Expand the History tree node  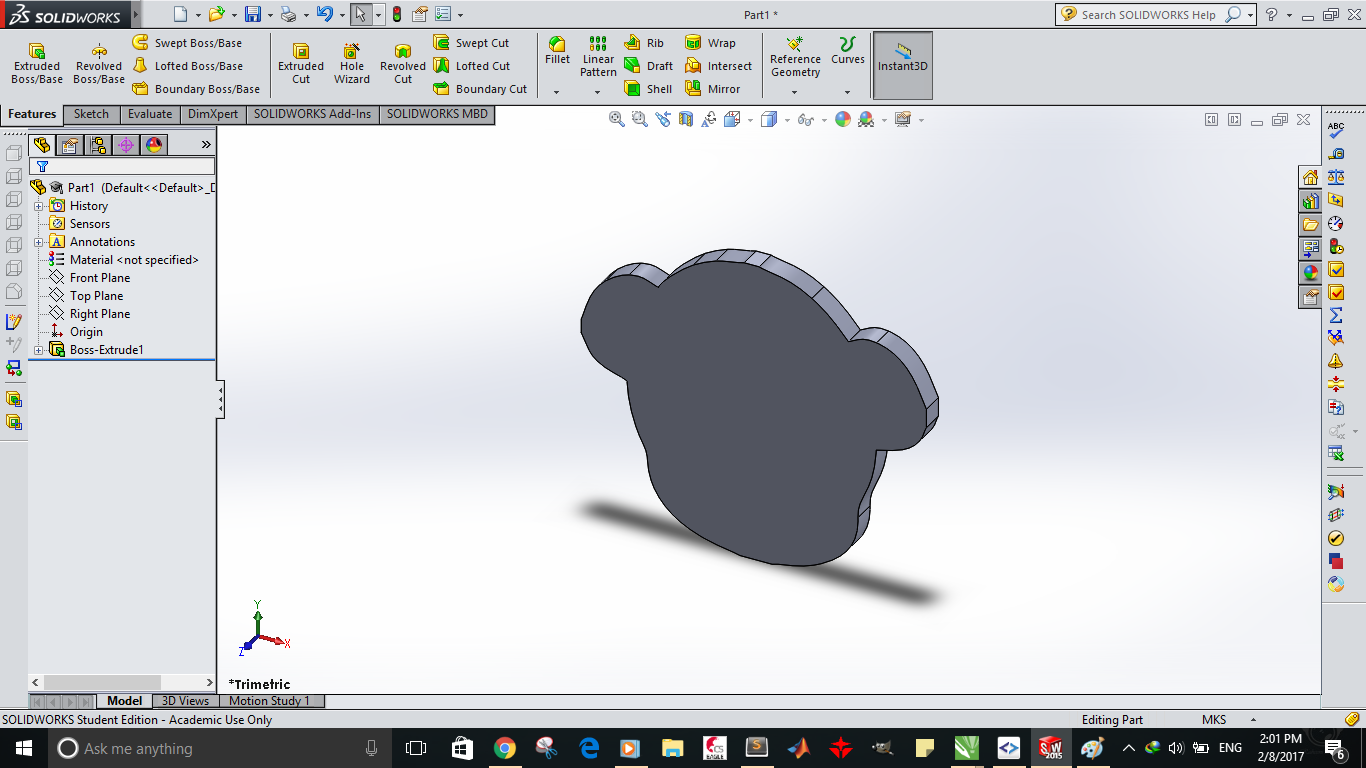(39, 206)
